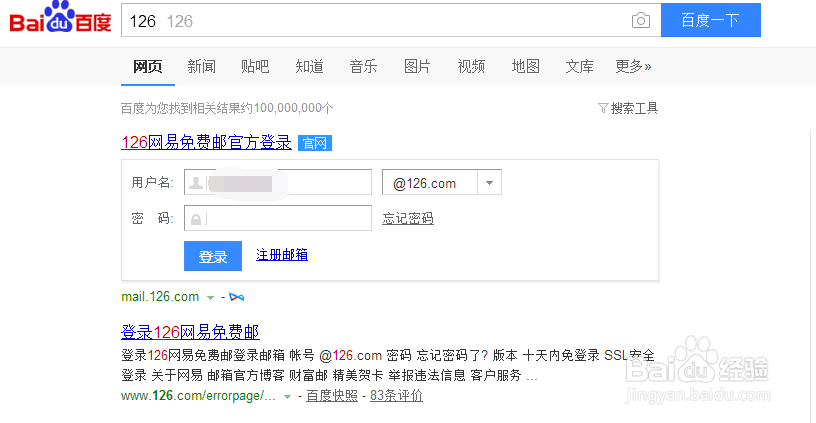Click the @126.com domain selector text

point(425,183)
